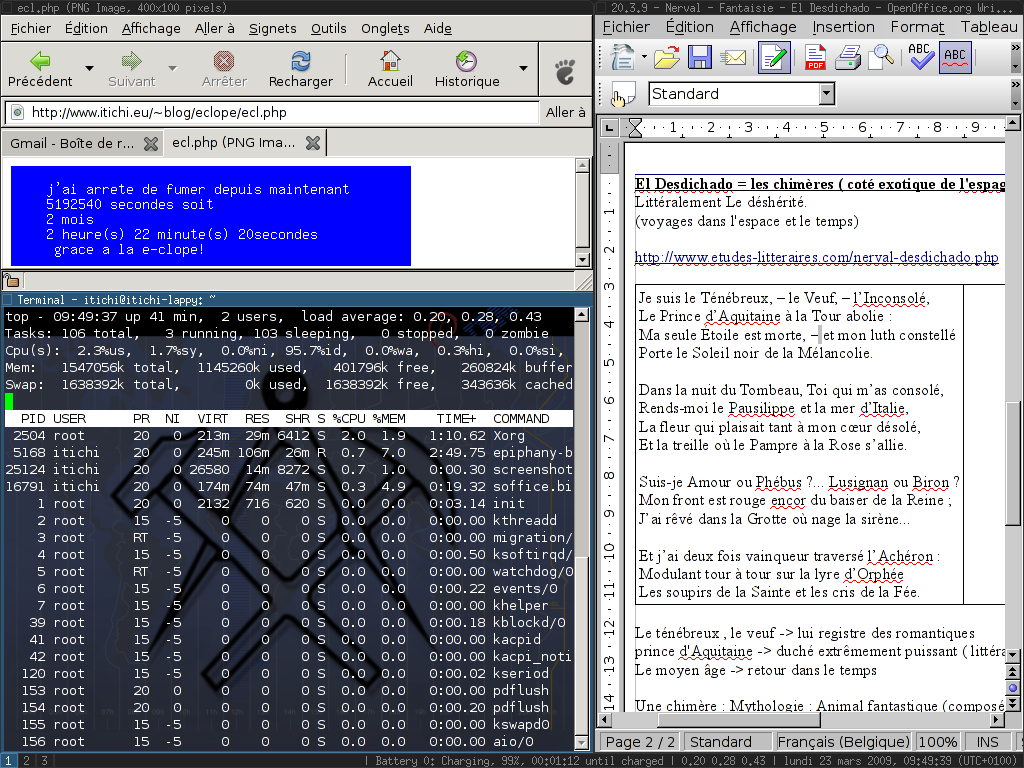Open the Styles and Formatting window
Image resolution: width=1024 pixels, height=768 pixels.
(622, 95)
